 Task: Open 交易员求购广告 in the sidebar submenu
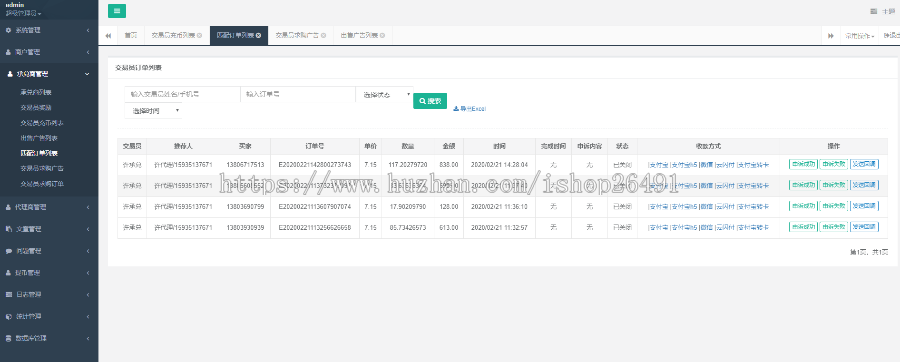pyautogui.click(x=42, y=169)
